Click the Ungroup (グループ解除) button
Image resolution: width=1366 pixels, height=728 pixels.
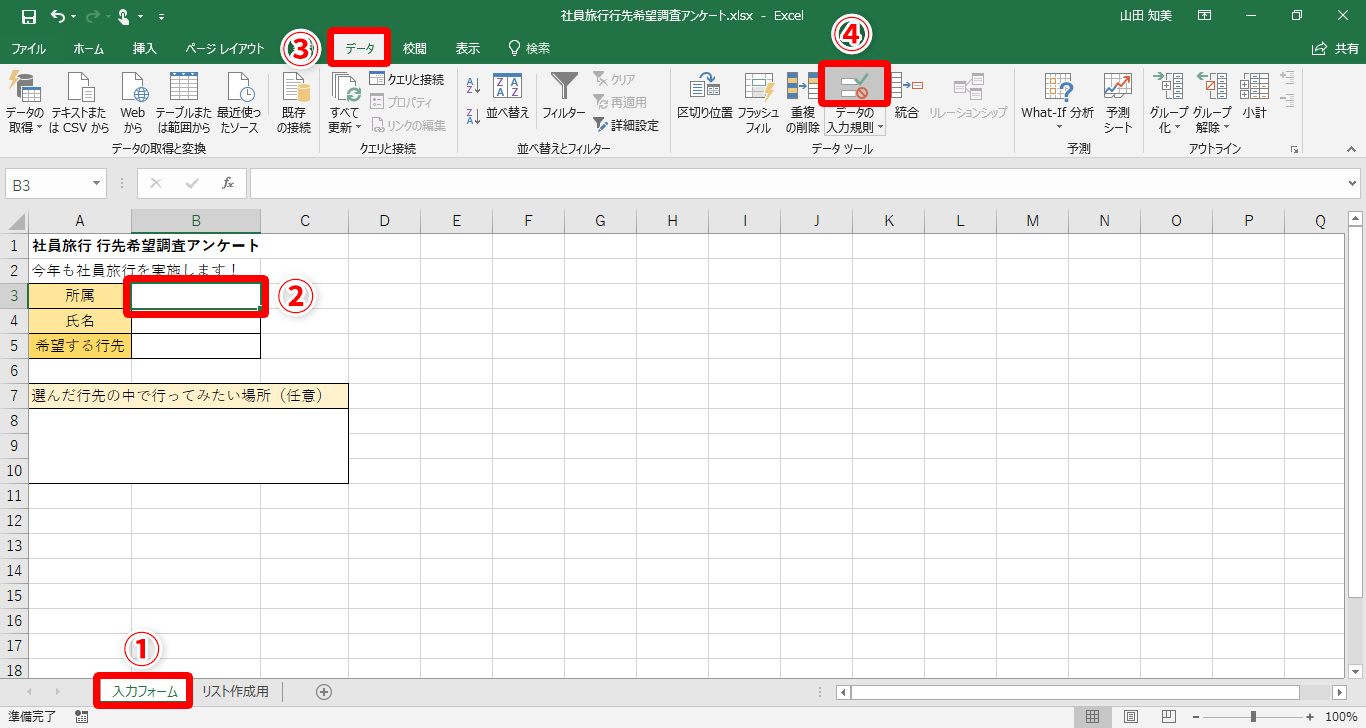point(1212,103)
